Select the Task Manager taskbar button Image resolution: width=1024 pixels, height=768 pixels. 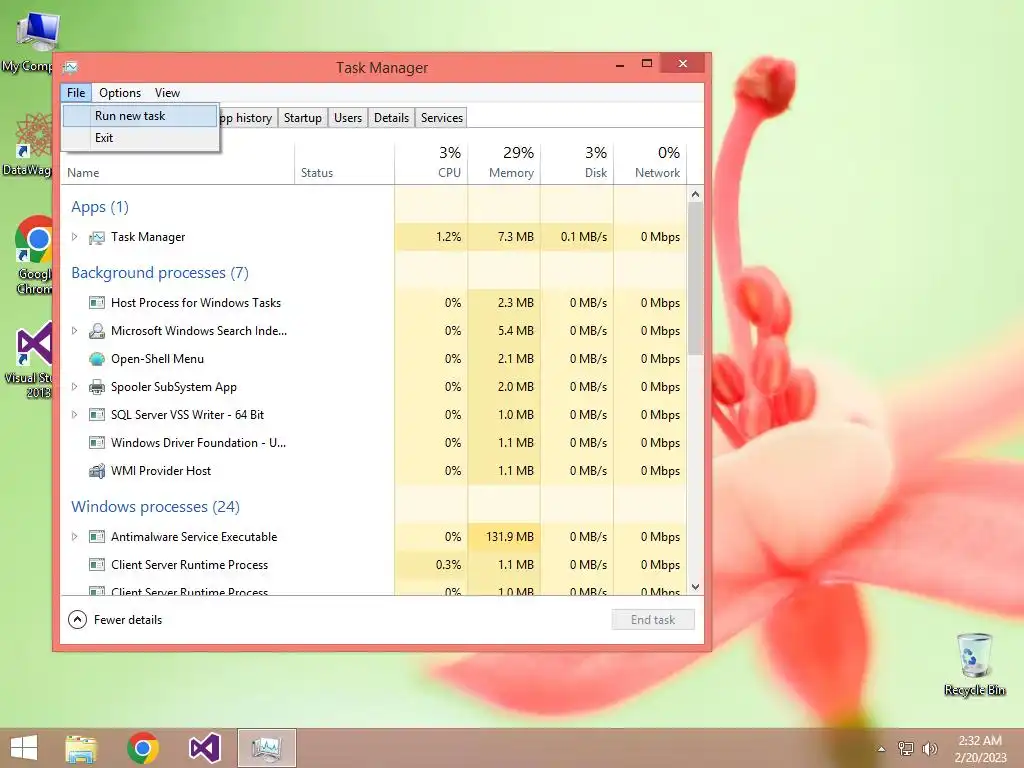(266, 748)
